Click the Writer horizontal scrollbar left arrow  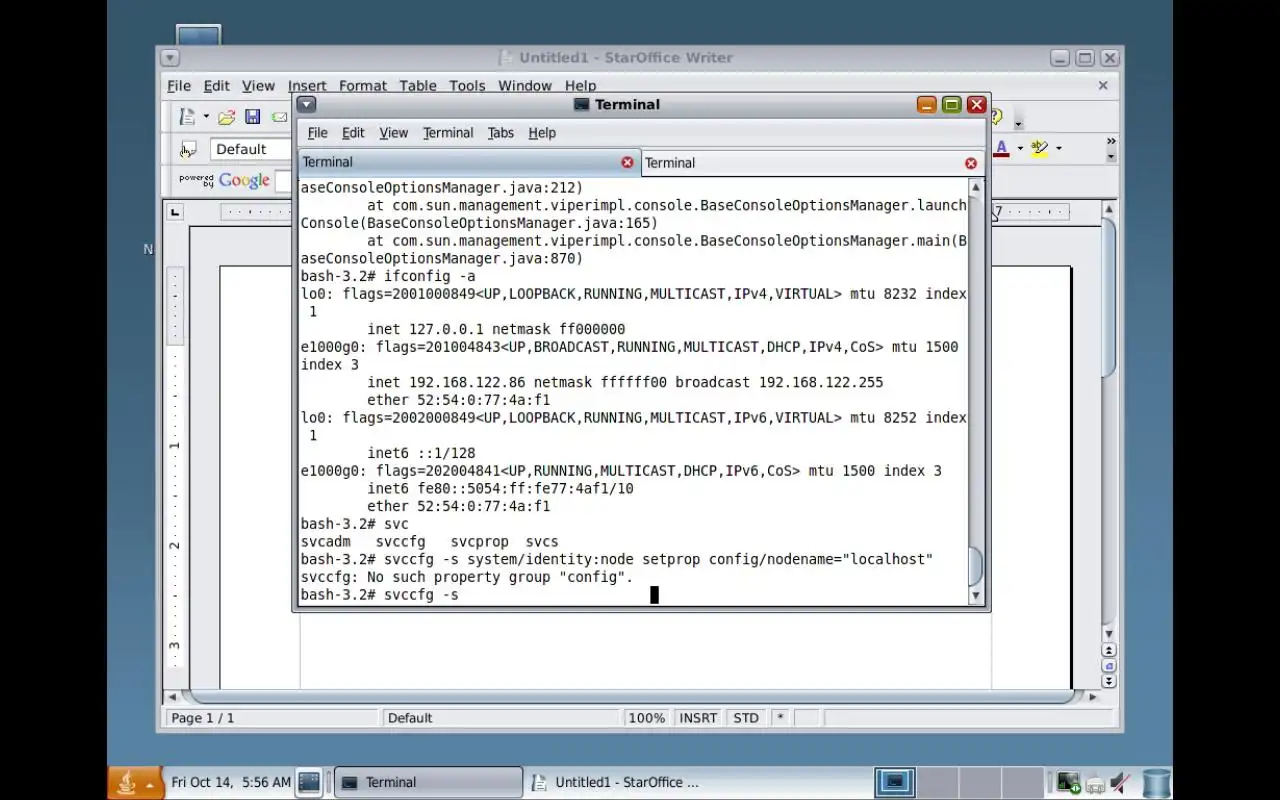coord(173,697)
